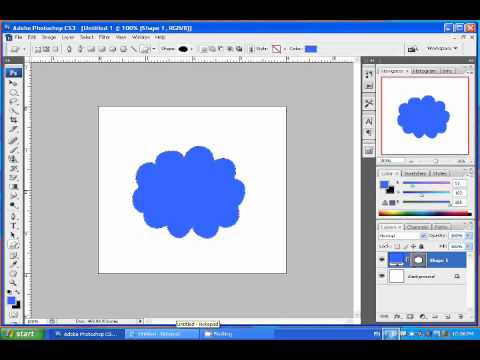The width and height of the screenshot is (480, 360).
Task: Select the Gradient tool
Action: (13, 187)
